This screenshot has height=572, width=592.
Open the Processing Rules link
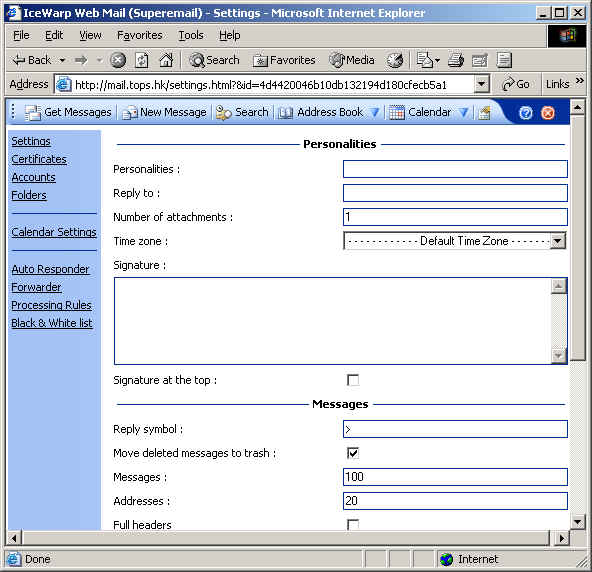[51, 305]
